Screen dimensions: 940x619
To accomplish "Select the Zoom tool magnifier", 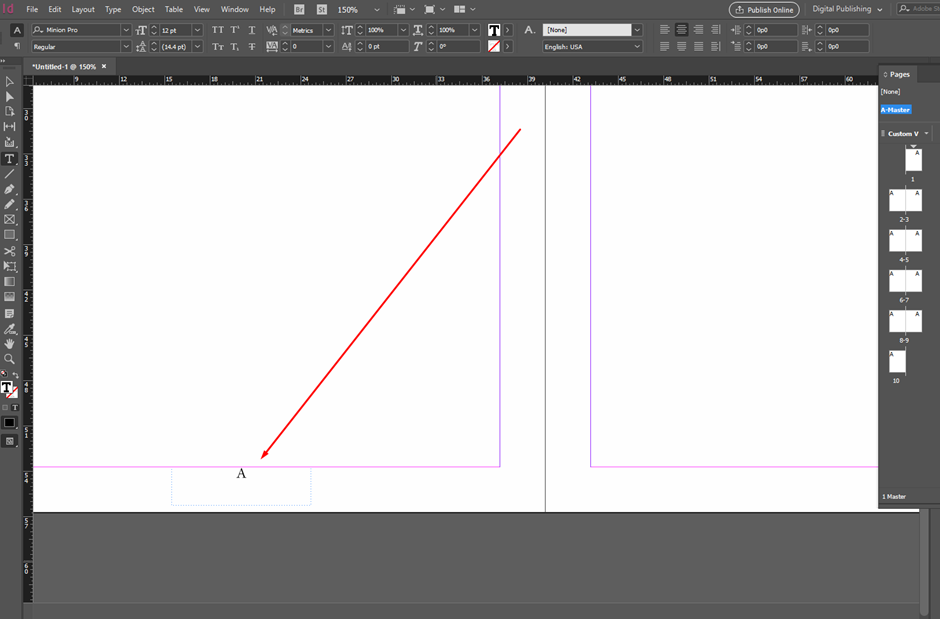I will (9, 359).
